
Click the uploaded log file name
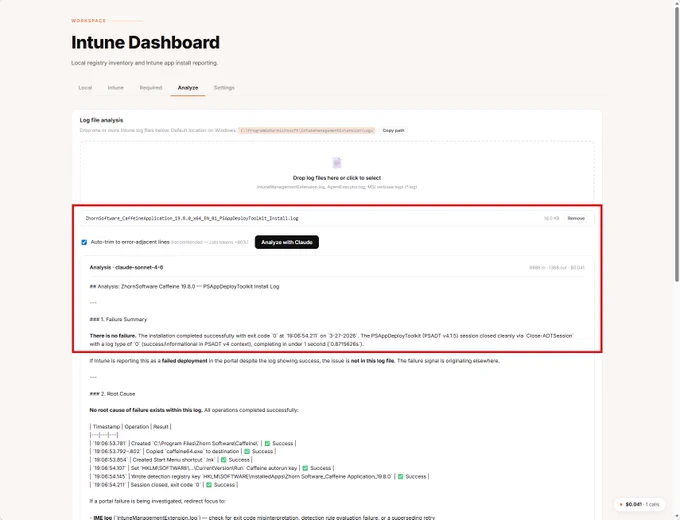pyautogui.click(x=192, y=218)
